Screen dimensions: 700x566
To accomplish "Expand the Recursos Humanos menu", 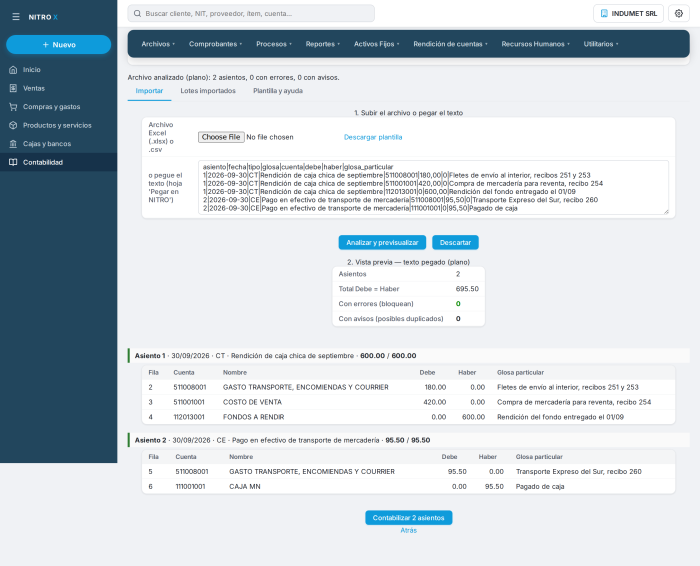I will point(535,44).
